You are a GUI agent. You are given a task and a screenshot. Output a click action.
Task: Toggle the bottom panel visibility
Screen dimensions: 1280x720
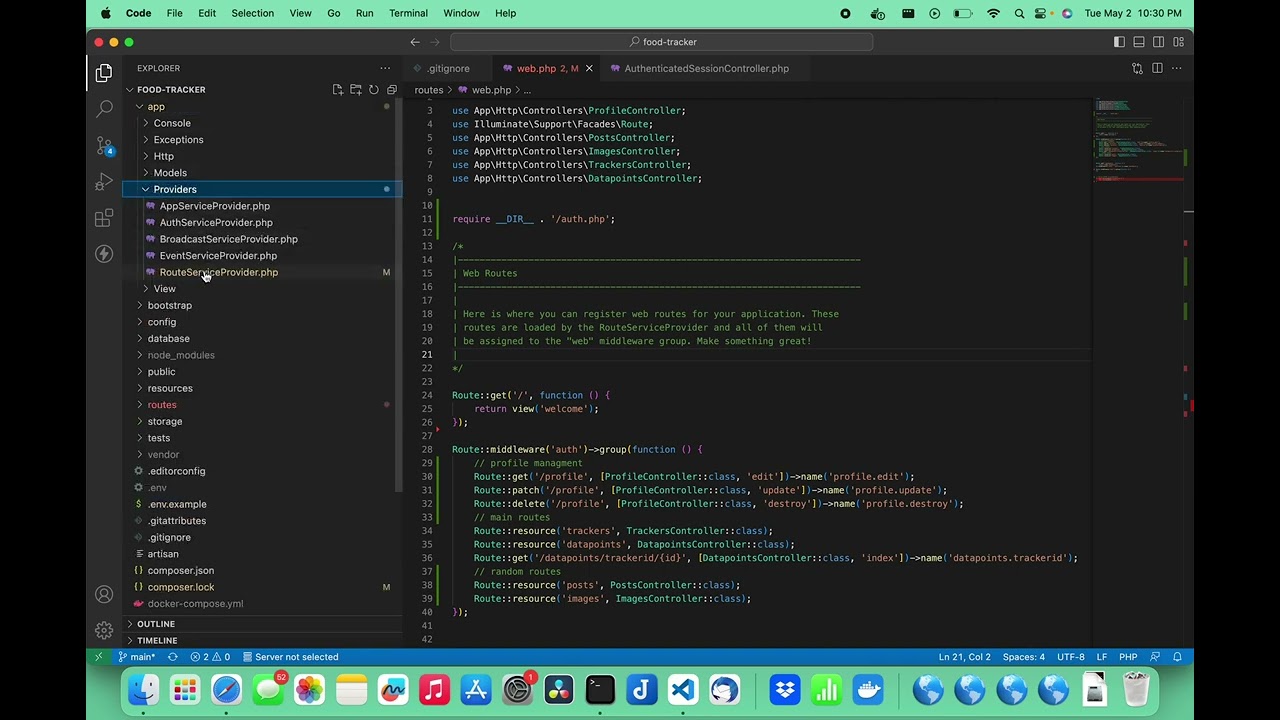(x=1139, y=42)
